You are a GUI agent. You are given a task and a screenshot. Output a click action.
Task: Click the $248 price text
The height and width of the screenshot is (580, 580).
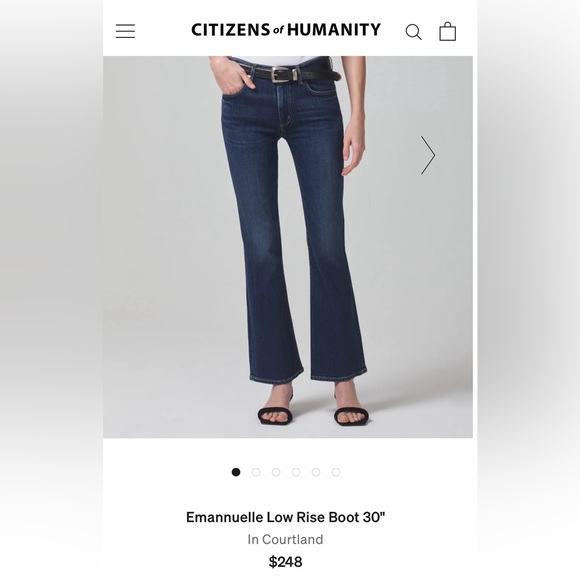click(x=285, y=562)
